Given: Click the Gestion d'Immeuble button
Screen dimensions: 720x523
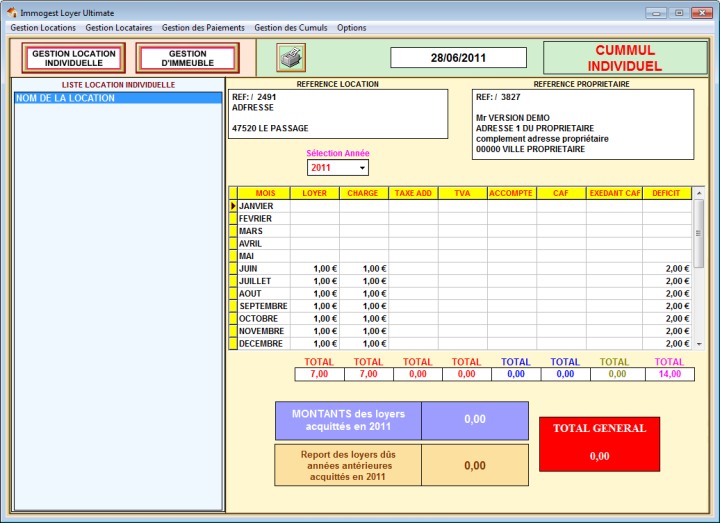Looking at the screenshot, I should (187, 58).
